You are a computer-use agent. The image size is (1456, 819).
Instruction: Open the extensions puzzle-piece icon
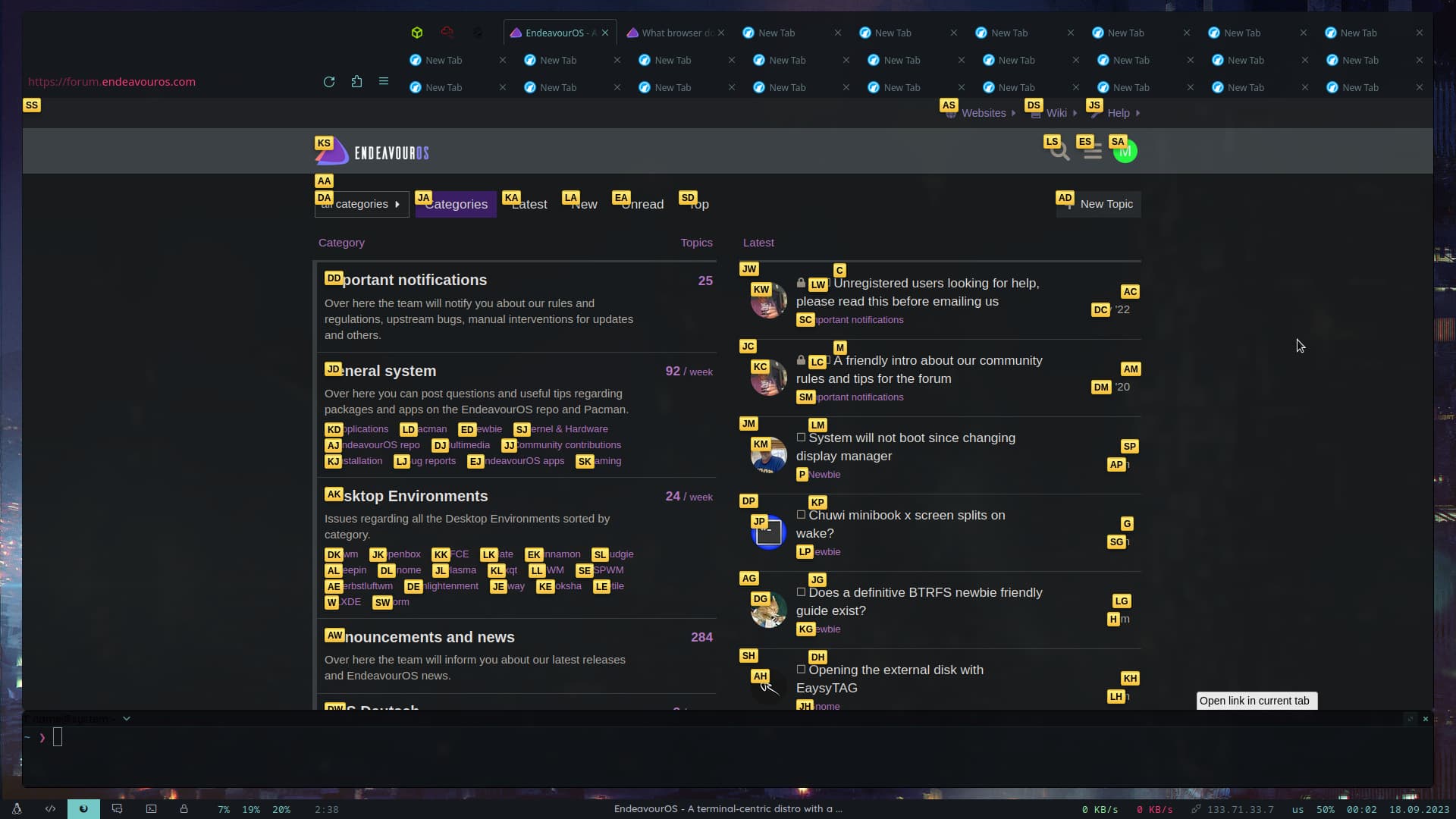pos(356,82)
